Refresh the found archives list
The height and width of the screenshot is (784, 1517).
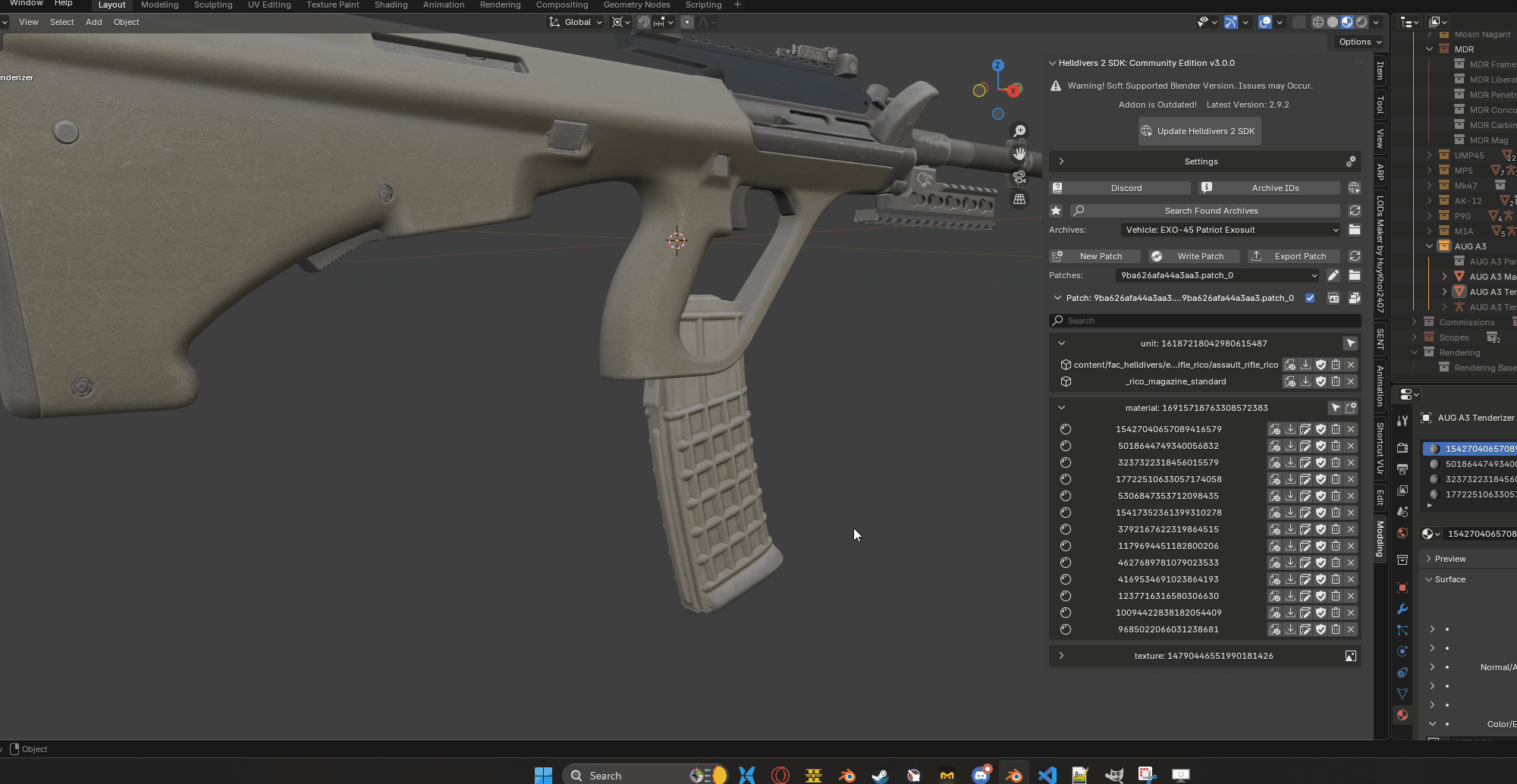pyautogui.click(x=1355, y=211)
